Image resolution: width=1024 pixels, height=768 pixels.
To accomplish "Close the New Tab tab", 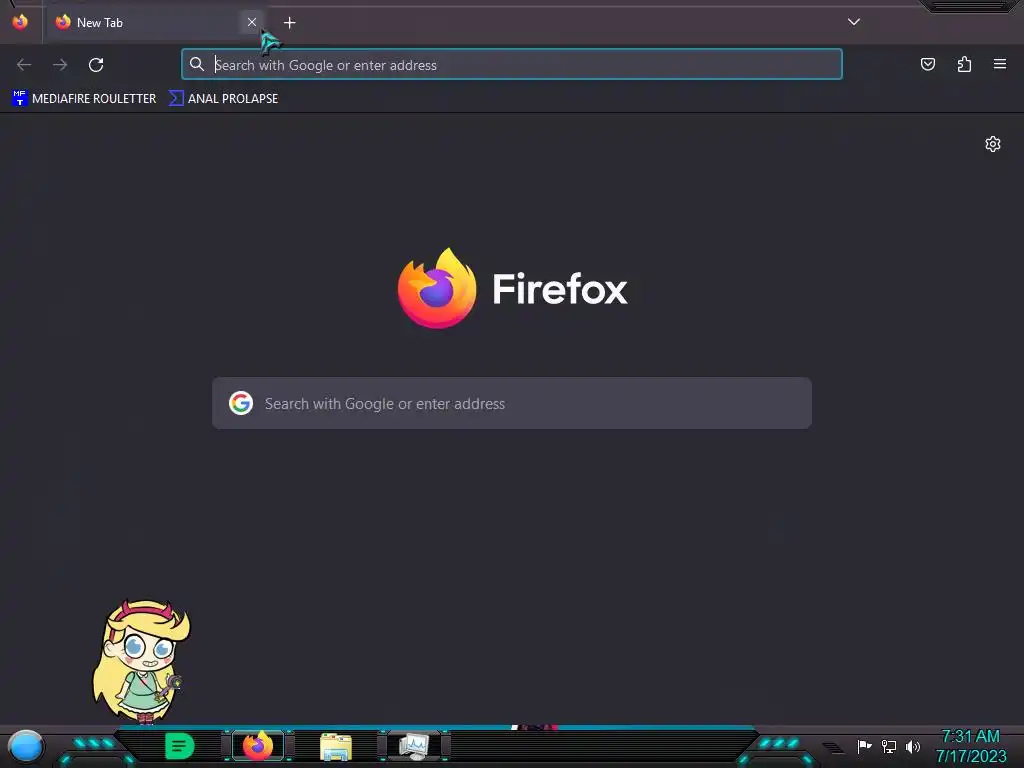I will pos(251,22).
